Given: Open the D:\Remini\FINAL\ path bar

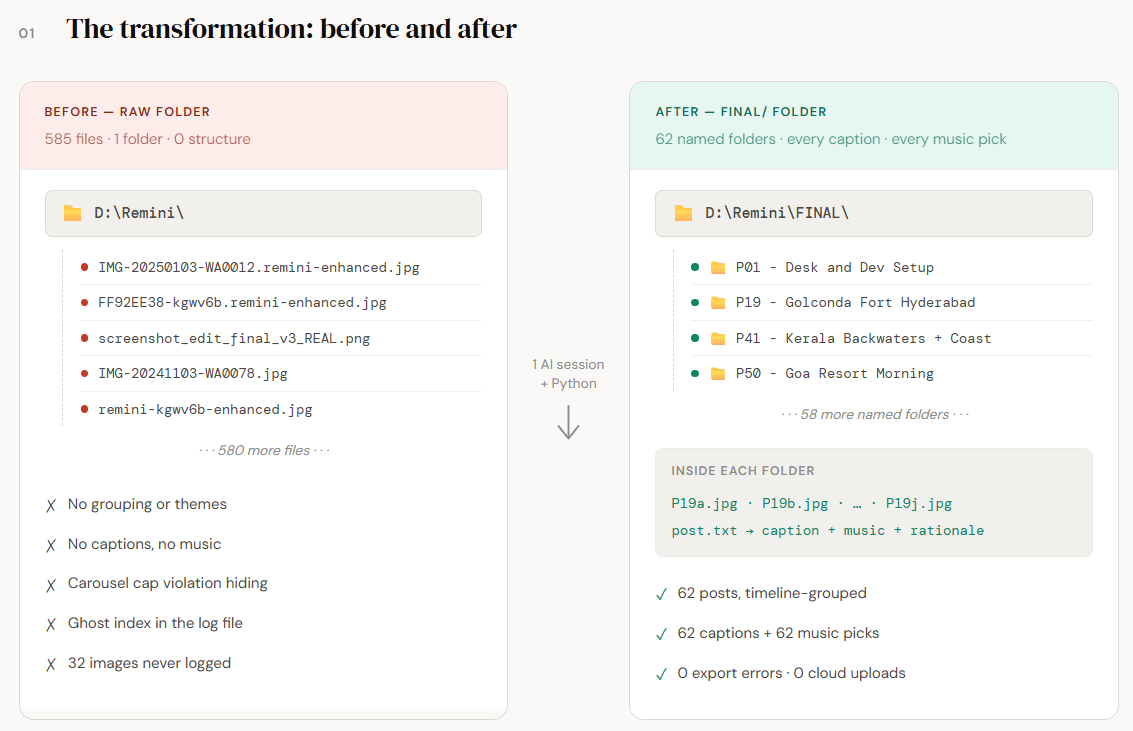Looking at the screenshot, I should tap(874, 213).
